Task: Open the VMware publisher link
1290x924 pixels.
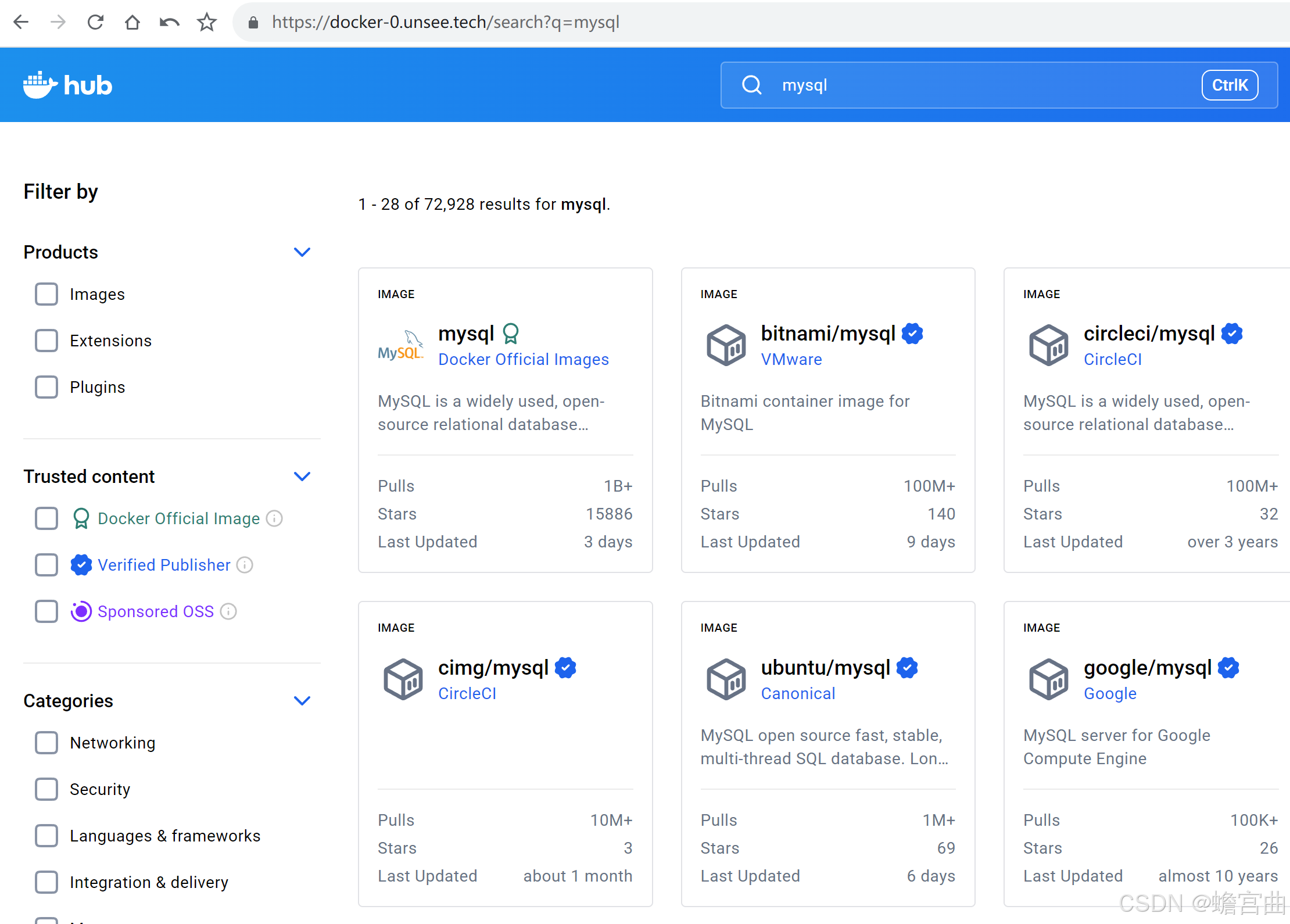Action: point(791,359)
